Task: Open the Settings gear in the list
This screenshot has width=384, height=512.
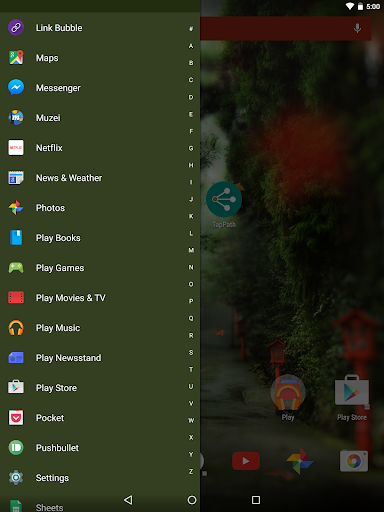Action: [16, 478]
